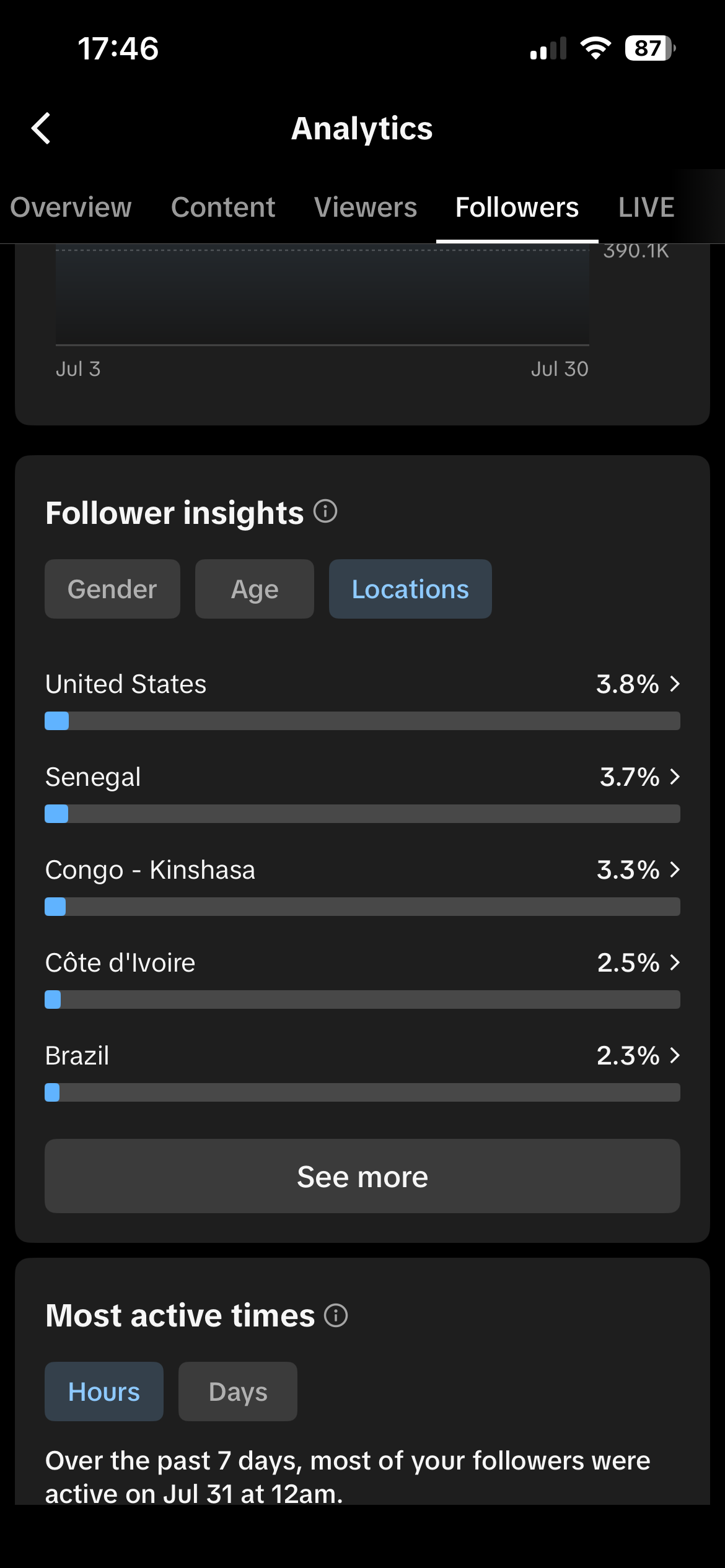Image resolution: width=725 pixels, height=1568 pixels.
Task: Switch to the Days active-times chip
Action: pos(238,1392)
